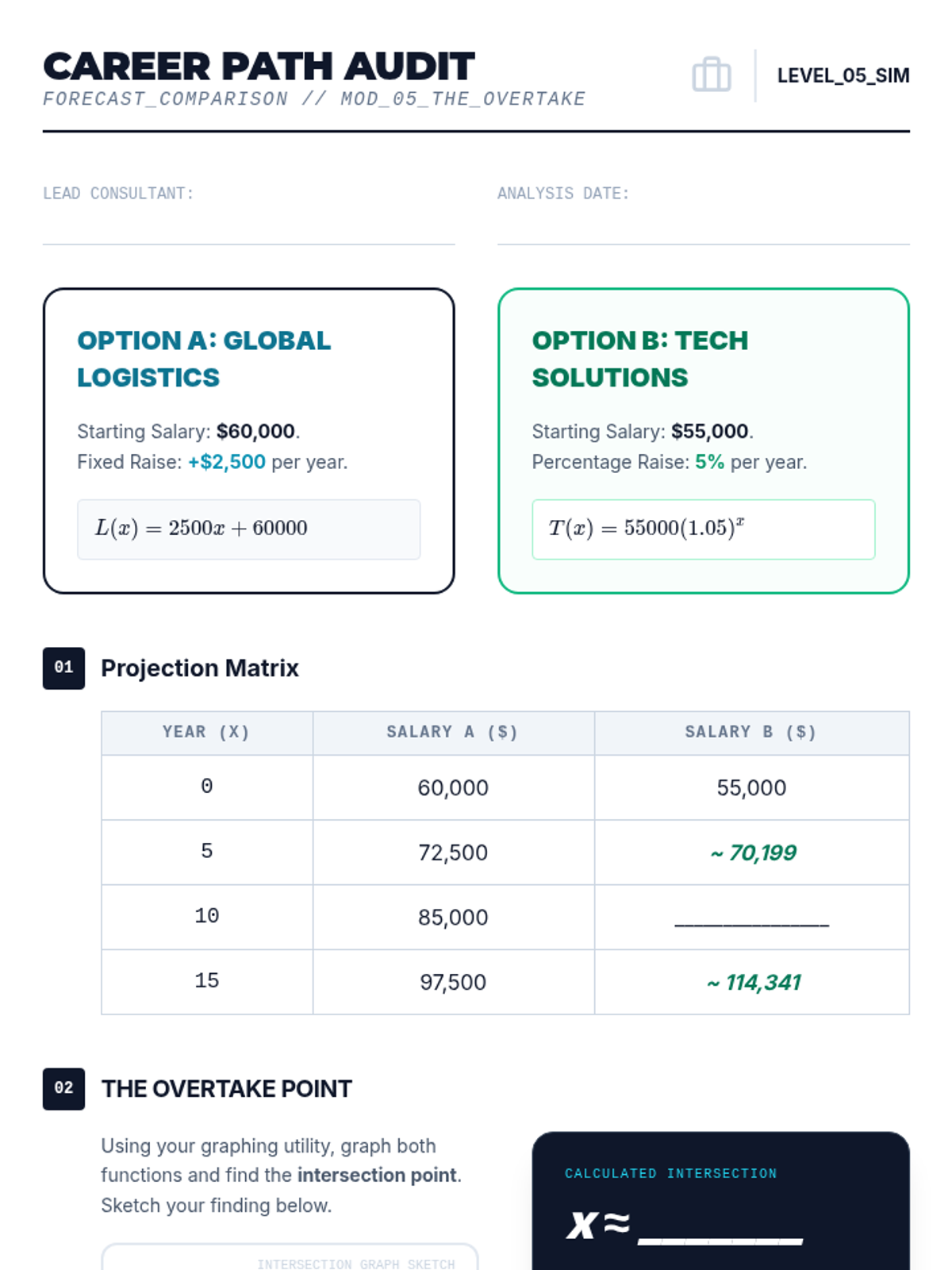
Task: Click the Year (X) column header
Action: point(206,733)
